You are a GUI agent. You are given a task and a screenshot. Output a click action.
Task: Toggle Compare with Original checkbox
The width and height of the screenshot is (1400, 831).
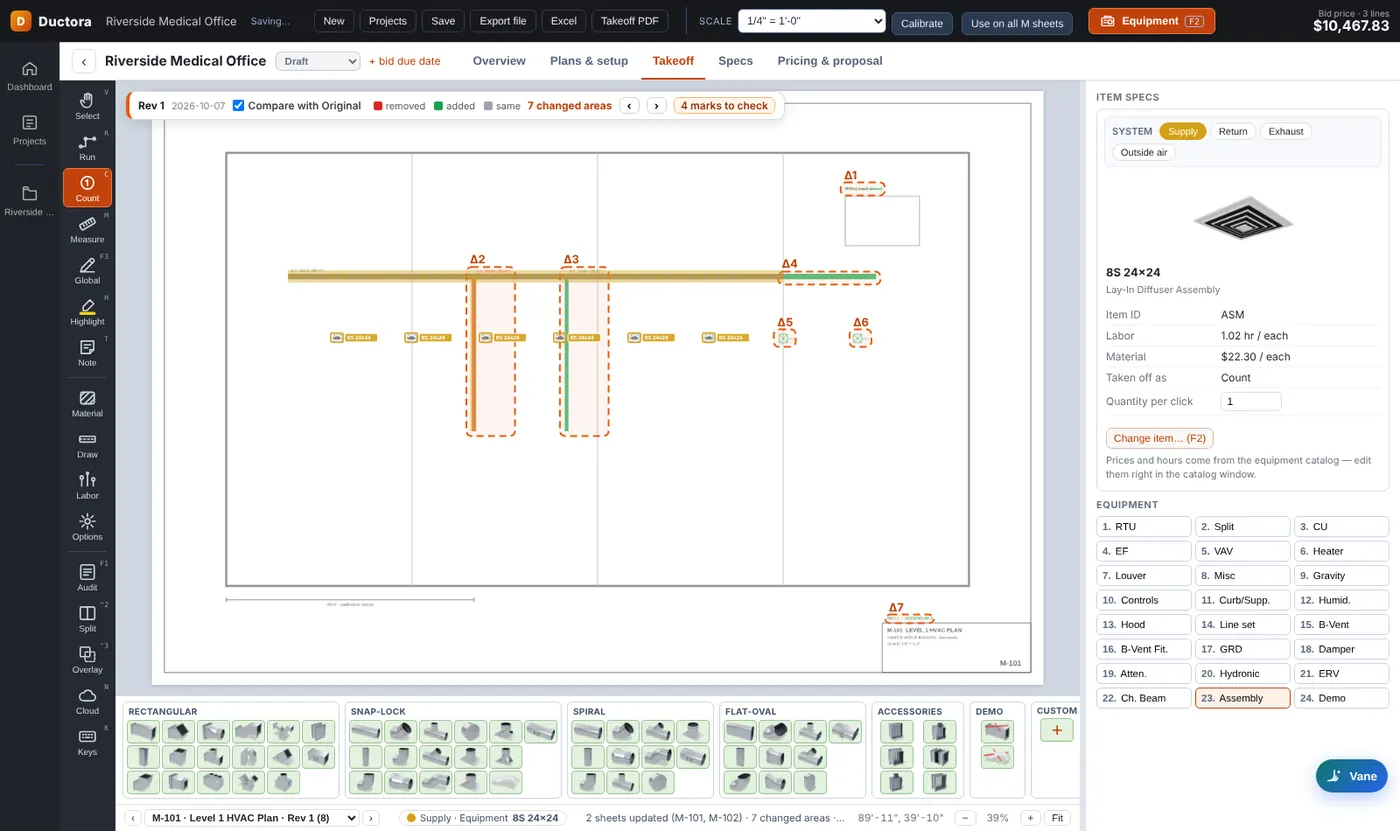(x=238, y=105)
